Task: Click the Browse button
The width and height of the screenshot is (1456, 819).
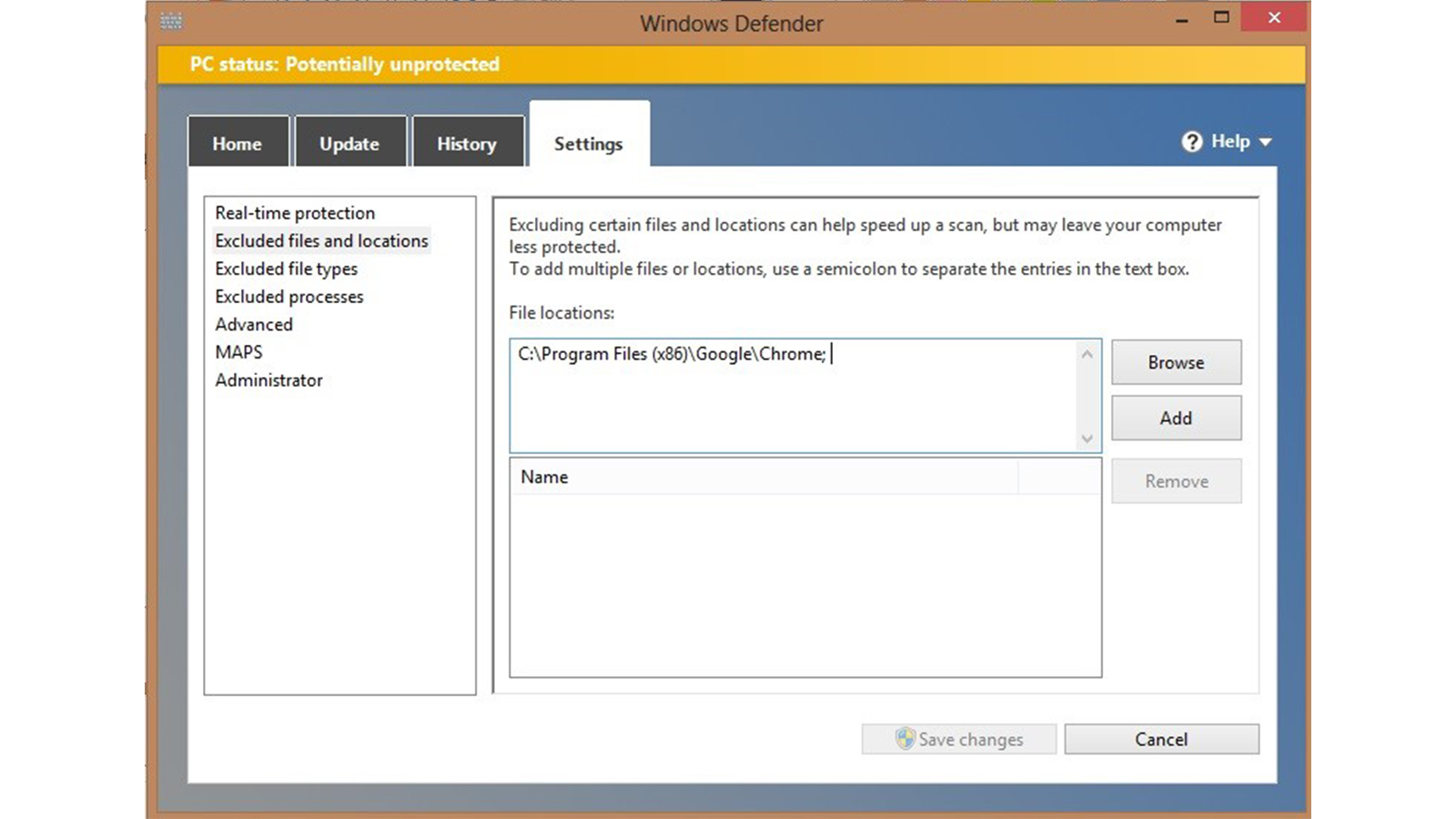Action: 1176,362
